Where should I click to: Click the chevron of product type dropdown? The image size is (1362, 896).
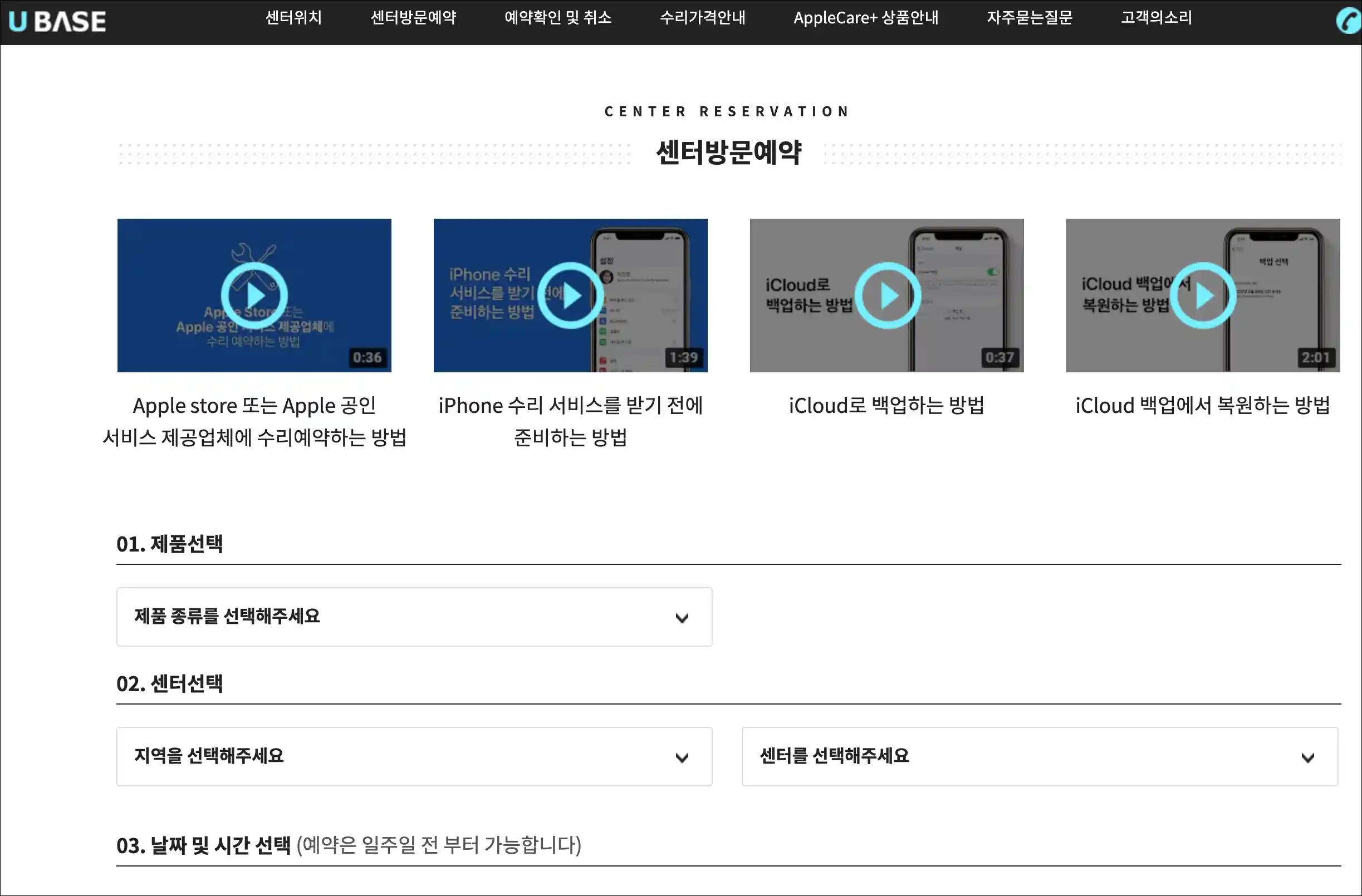point(682,618)
